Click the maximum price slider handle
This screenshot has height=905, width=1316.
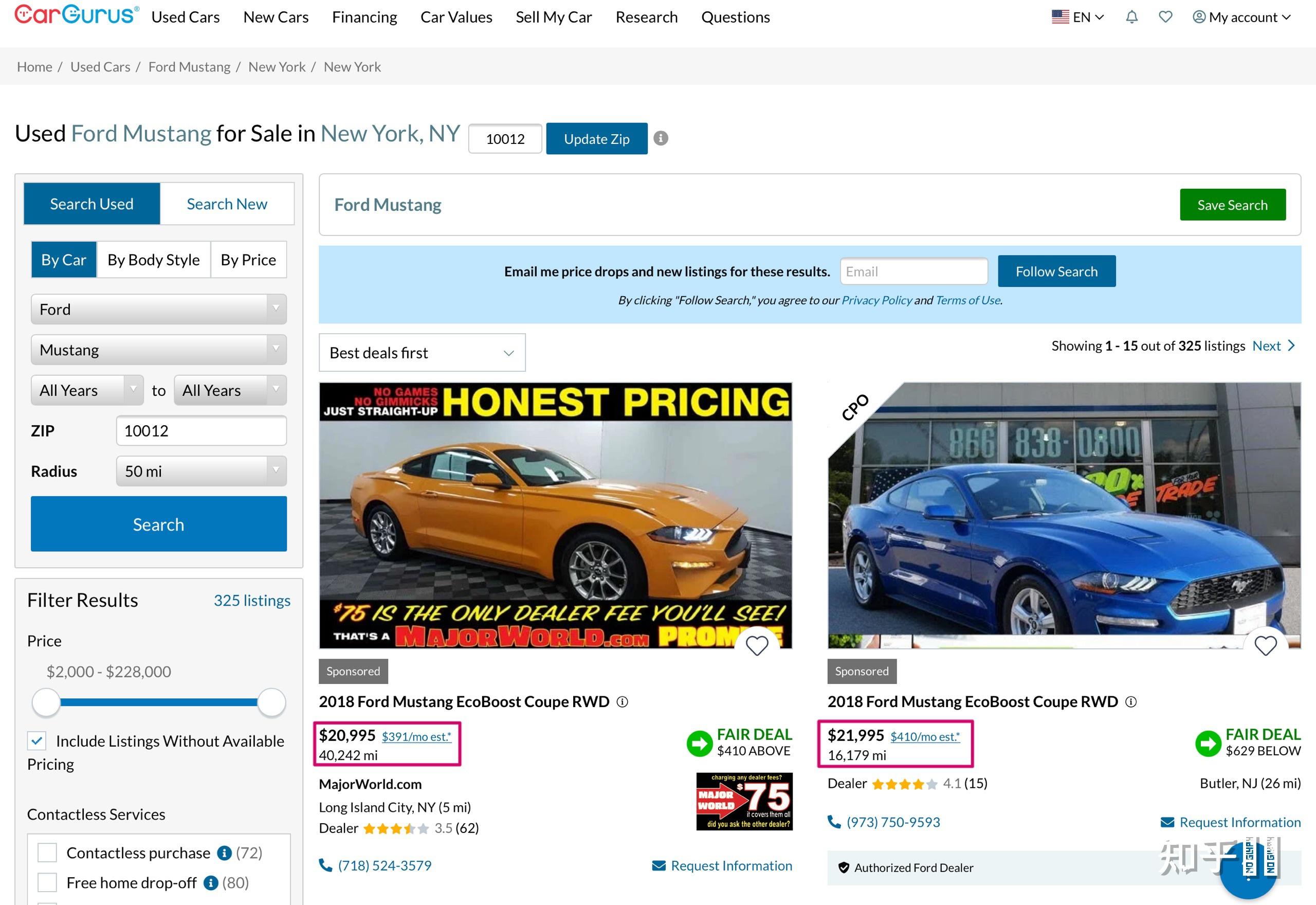[271, 702]
